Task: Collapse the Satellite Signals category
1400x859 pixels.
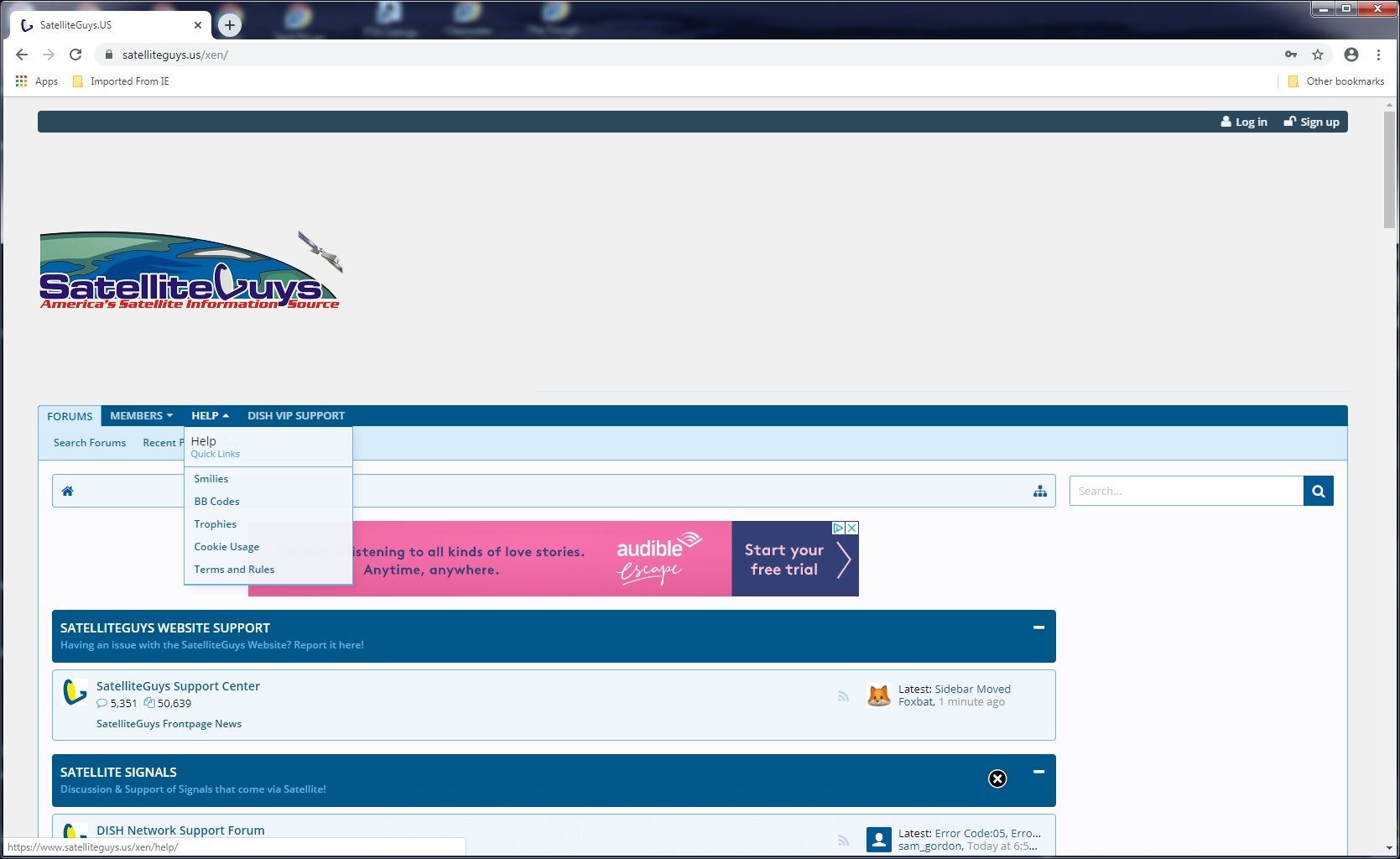Action: coord(1038,772)
